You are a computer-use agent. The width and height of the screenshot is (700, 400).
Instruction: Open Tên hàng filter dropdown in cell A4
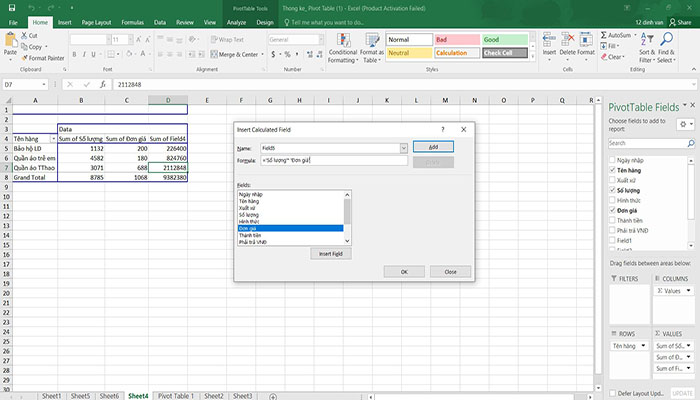(x=53, y=139)
